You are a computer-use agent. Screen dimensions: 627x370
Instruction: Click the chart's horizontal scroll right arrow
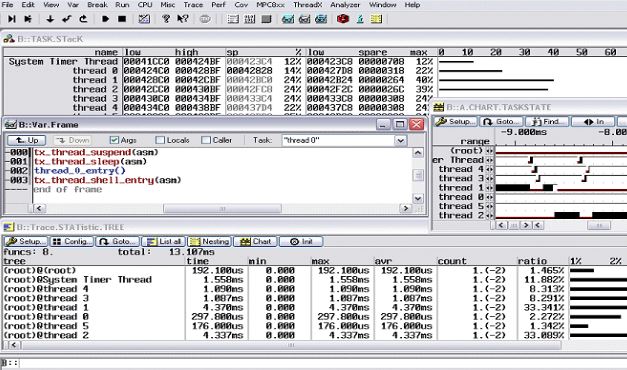526,225
